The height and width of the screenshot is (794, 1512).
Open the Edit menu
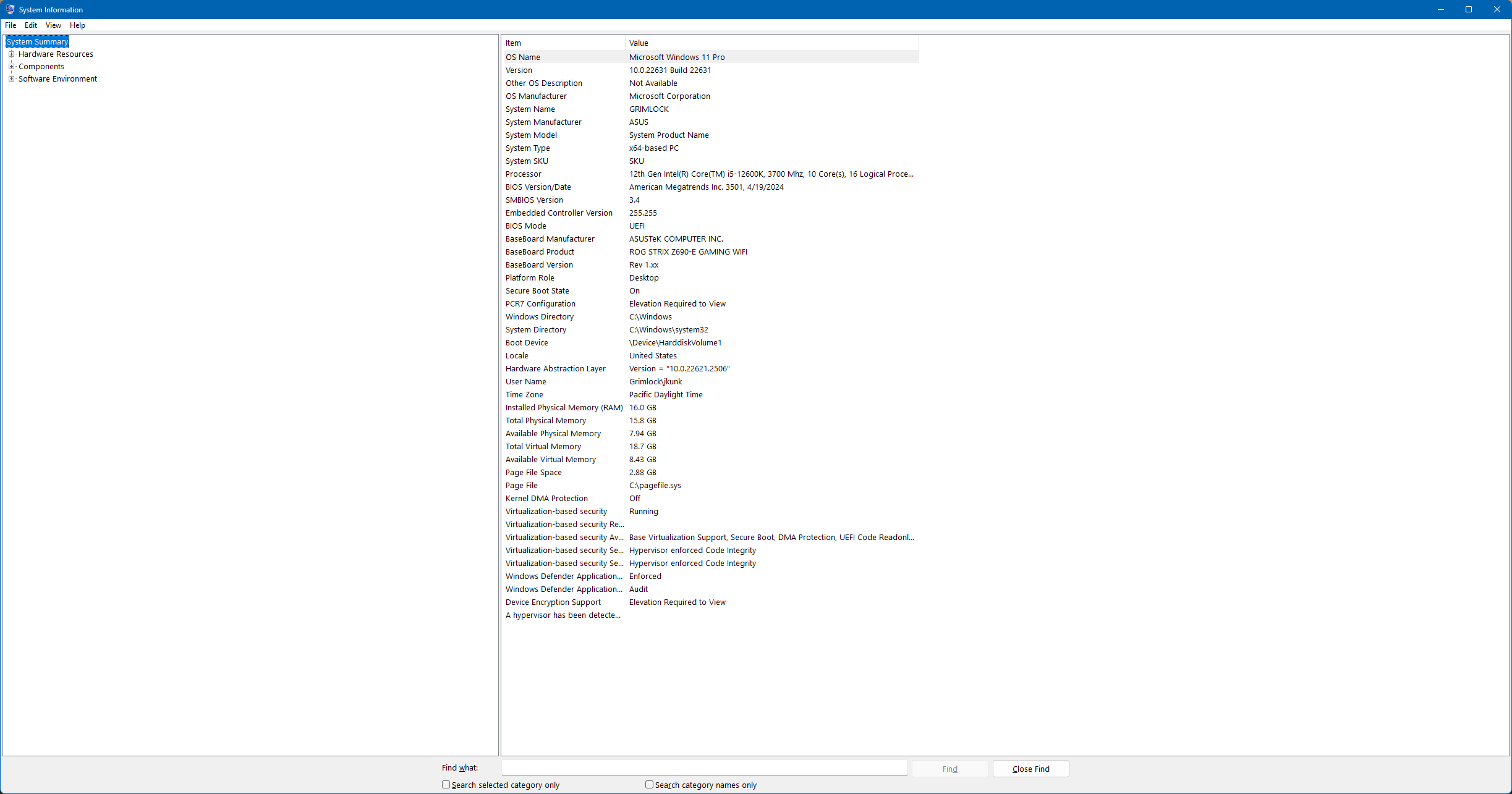[x=31, y=25]
